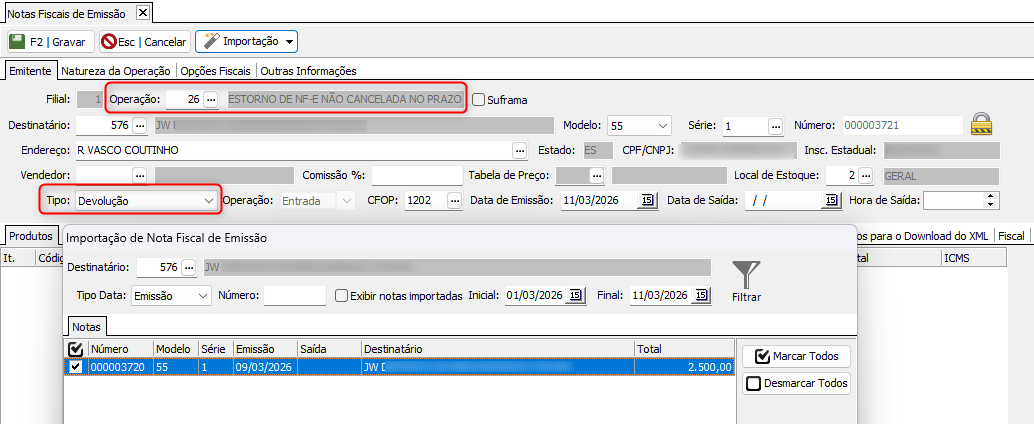Open the Operação lookup ellipsis button
The height and width of the screenshot is (424, 1034).
pos(210,100)
